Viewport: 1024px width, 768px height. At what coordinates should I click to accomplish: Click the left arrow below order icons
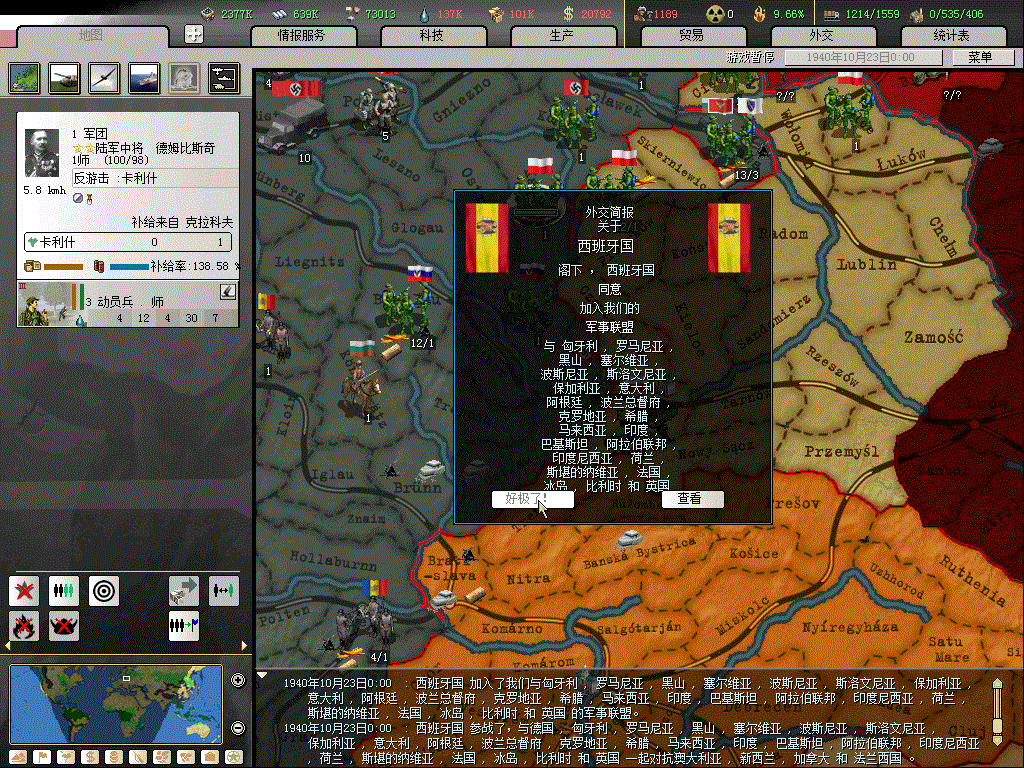click(8, 646)
